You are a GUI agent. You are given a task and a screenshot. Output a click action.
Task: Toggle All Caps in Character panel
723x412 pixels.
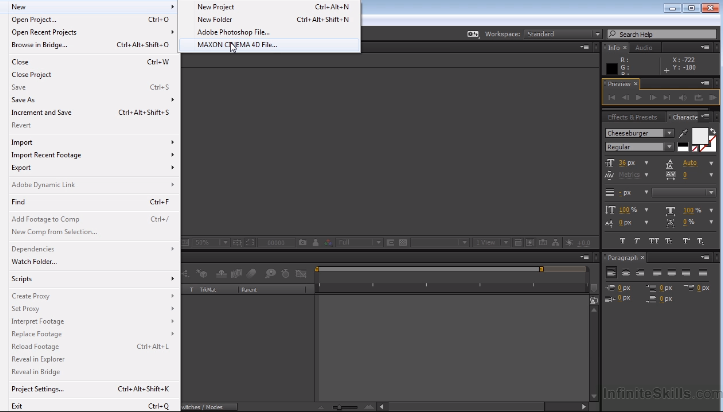[653, 241]
